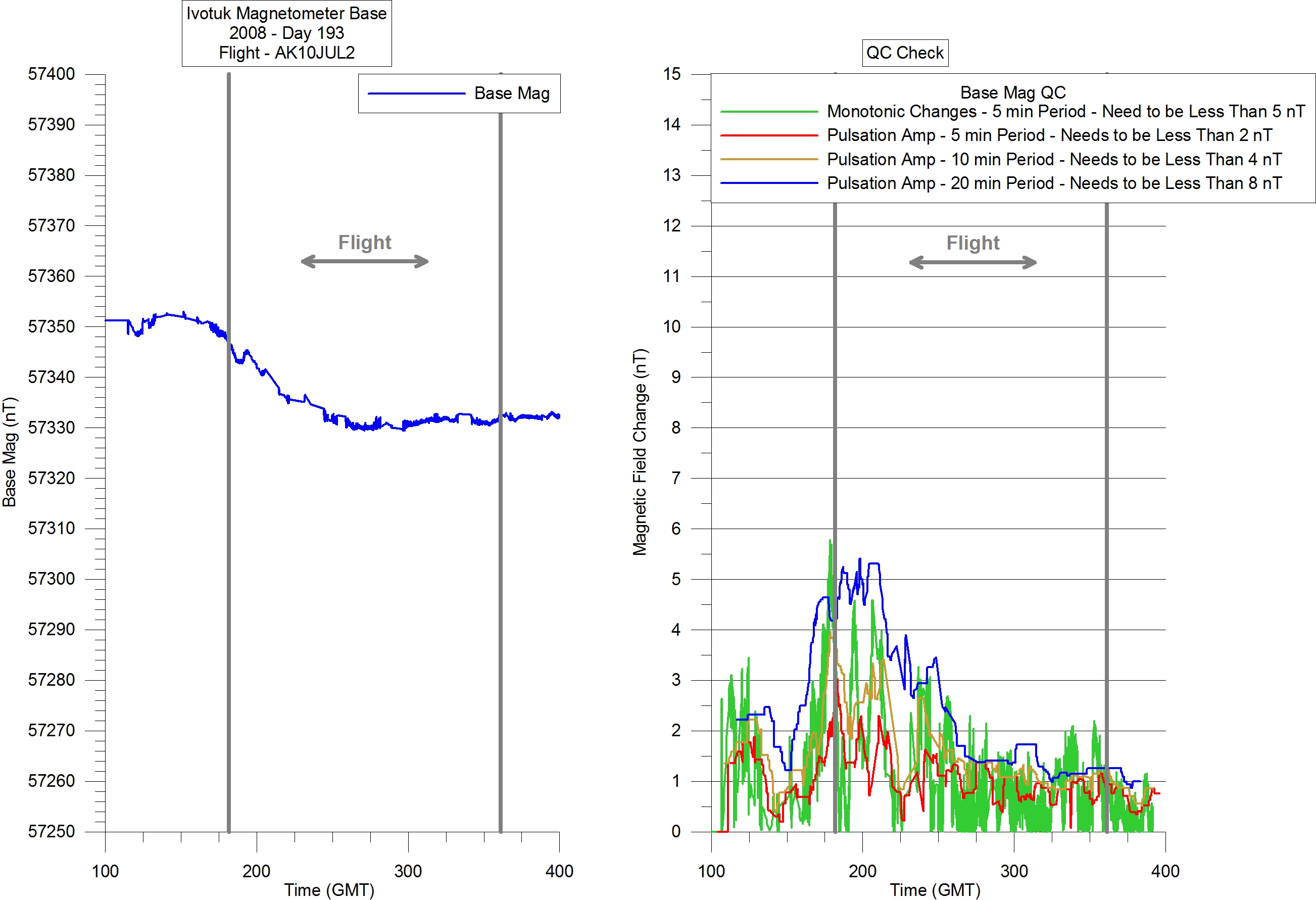Click the Base Mag legend text

[511, 93]
